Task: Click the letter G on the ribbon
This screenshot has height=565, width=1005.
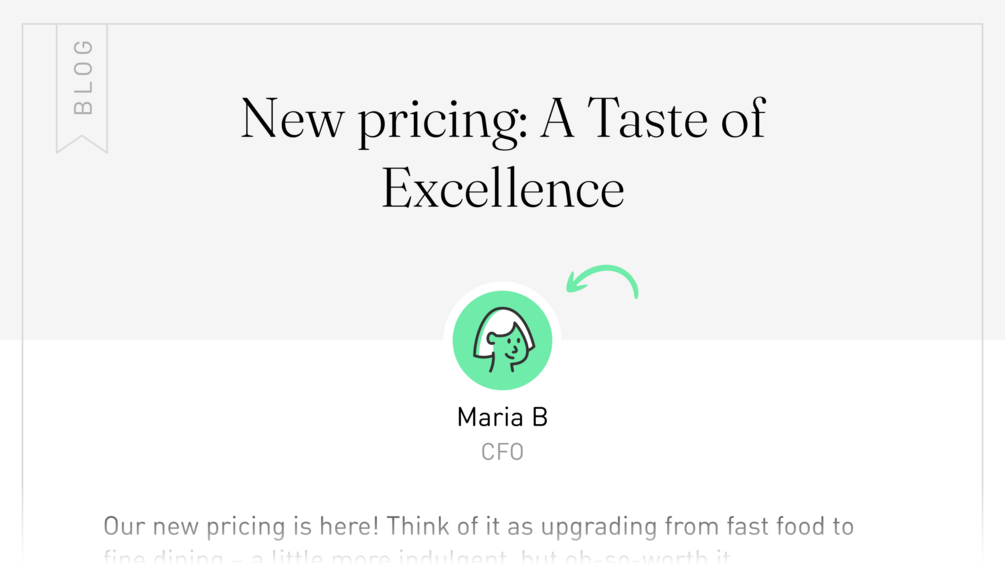Action: [83, 47]
